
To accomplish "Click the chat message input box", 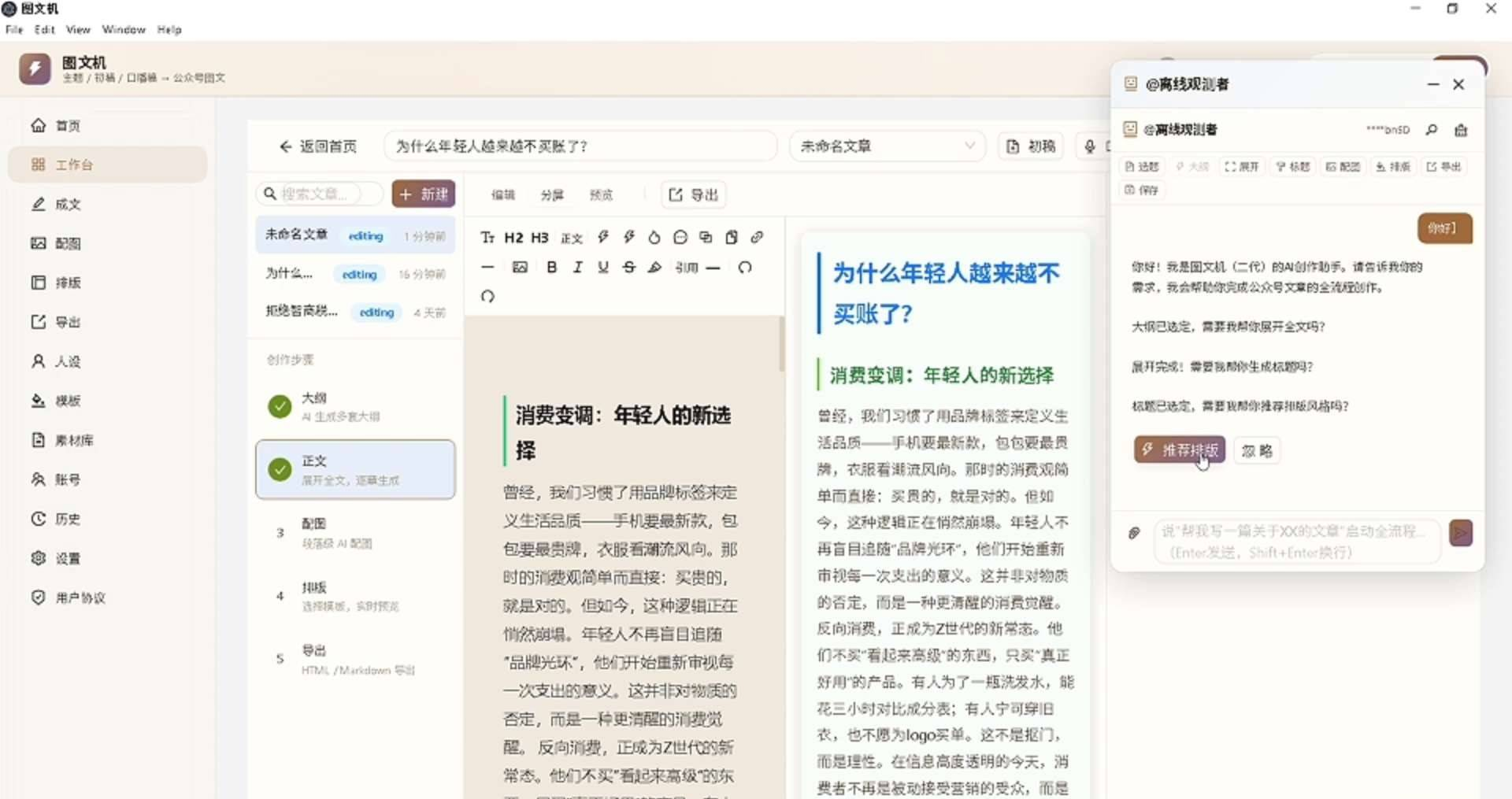I will tap(1296, 542).
